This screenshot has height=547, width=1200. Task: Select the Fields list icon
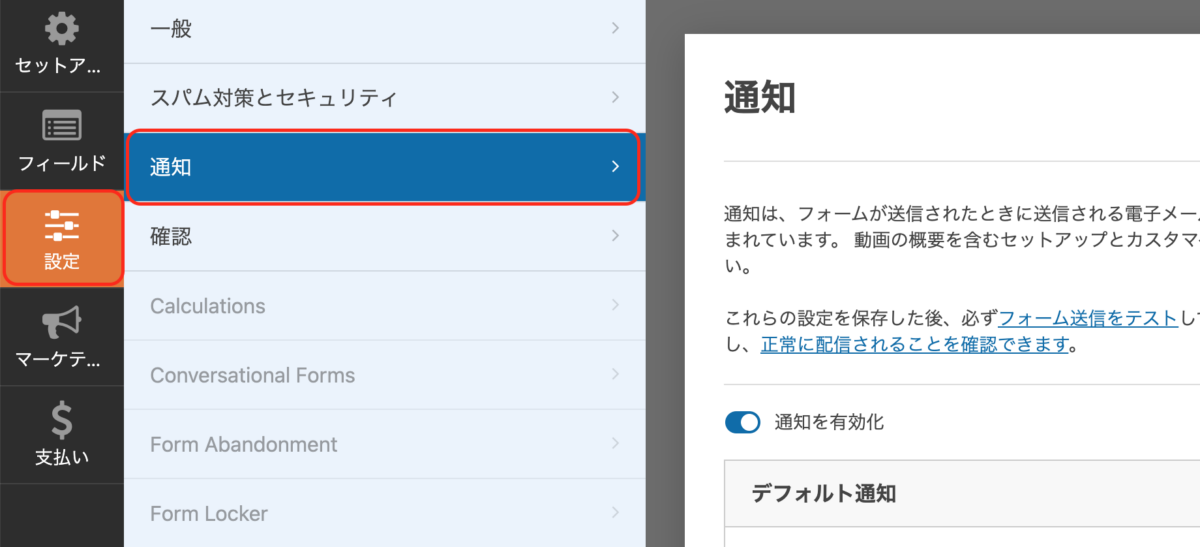pos(62,127)
